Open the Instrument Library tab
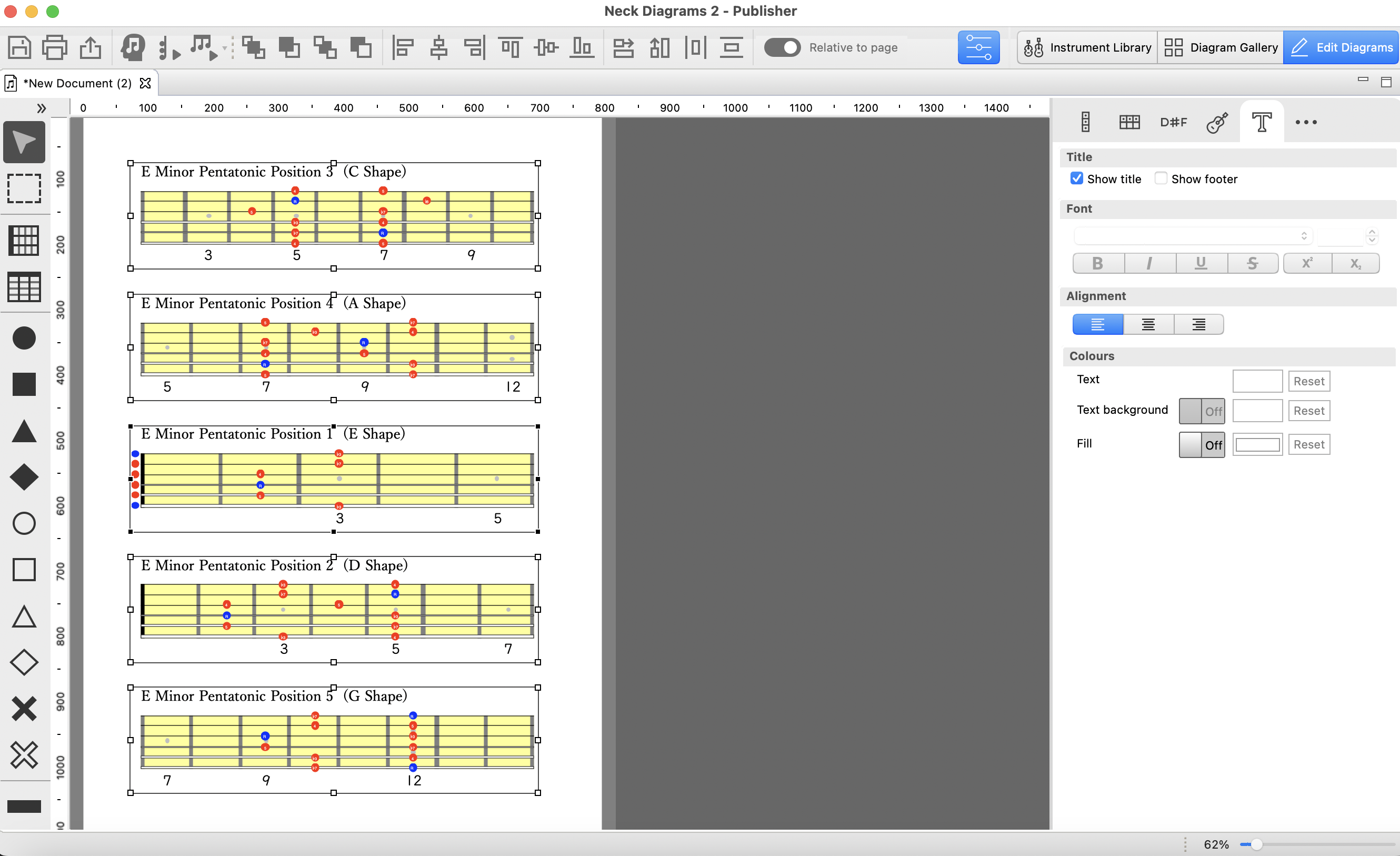This screenshot has width=1400, height=856. click(1087, 47)
